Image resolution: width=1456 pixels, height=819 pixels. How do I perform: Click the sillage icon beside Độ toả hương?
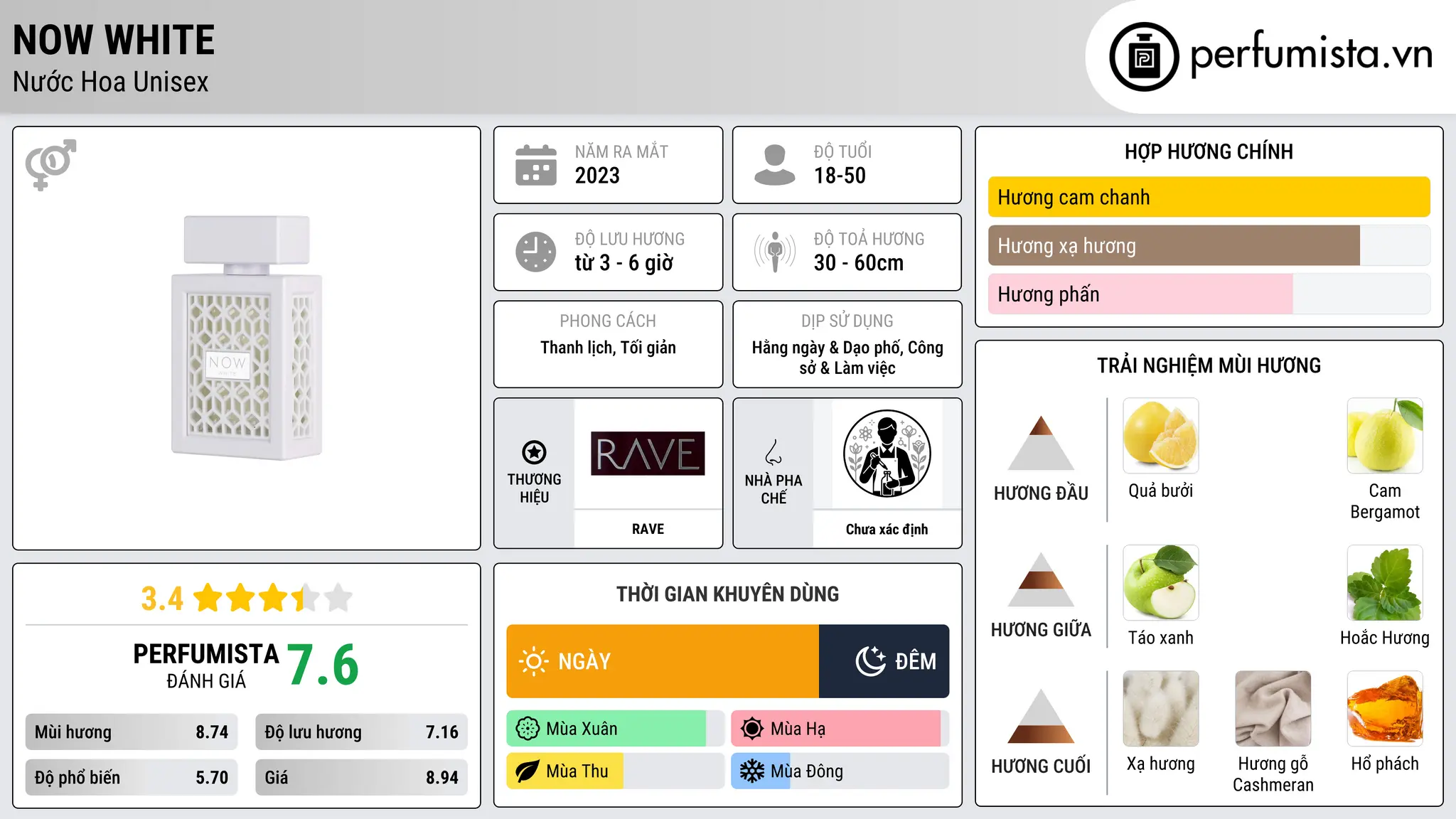pyautogui.click(x=774, y=252)
